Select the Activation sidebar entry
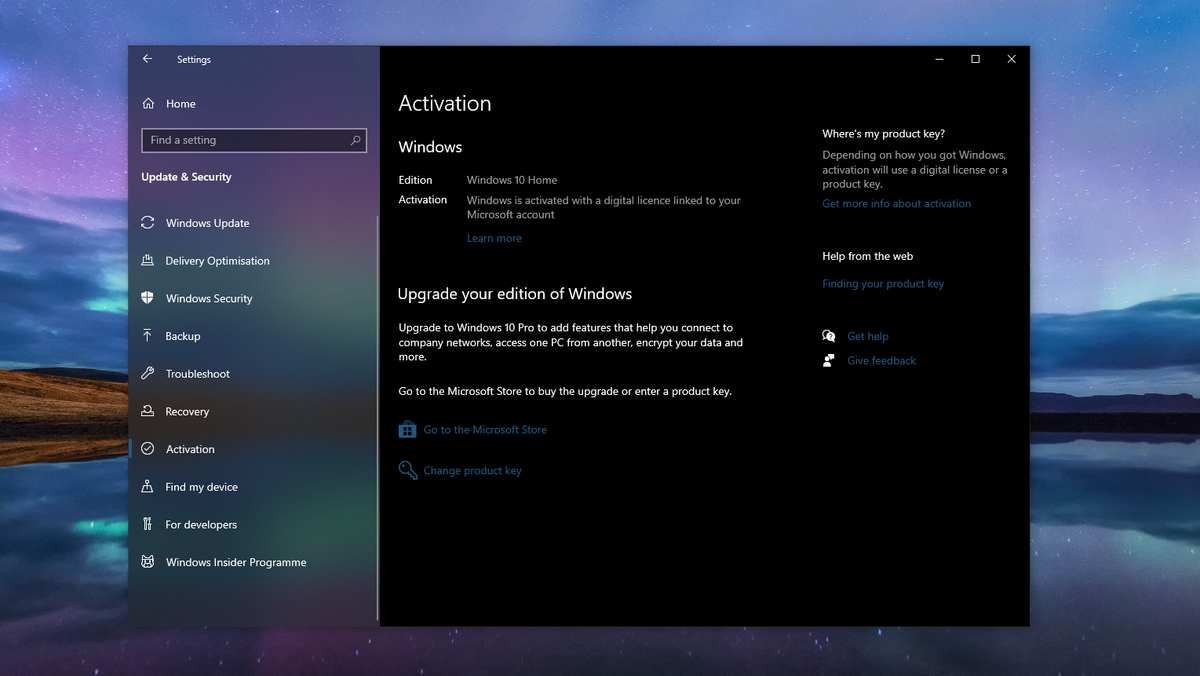 tap(189, 449)
